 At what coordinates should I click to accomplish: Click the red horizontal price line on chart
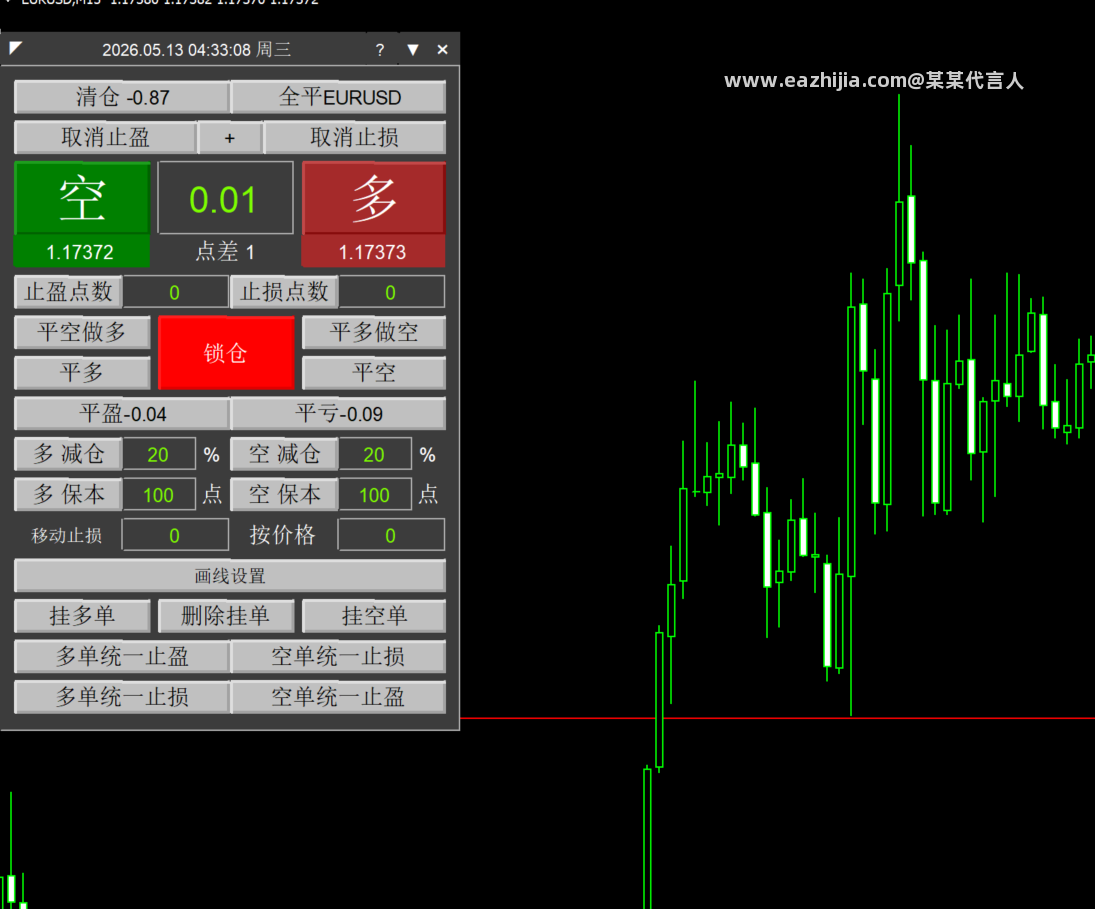(777, 718)
